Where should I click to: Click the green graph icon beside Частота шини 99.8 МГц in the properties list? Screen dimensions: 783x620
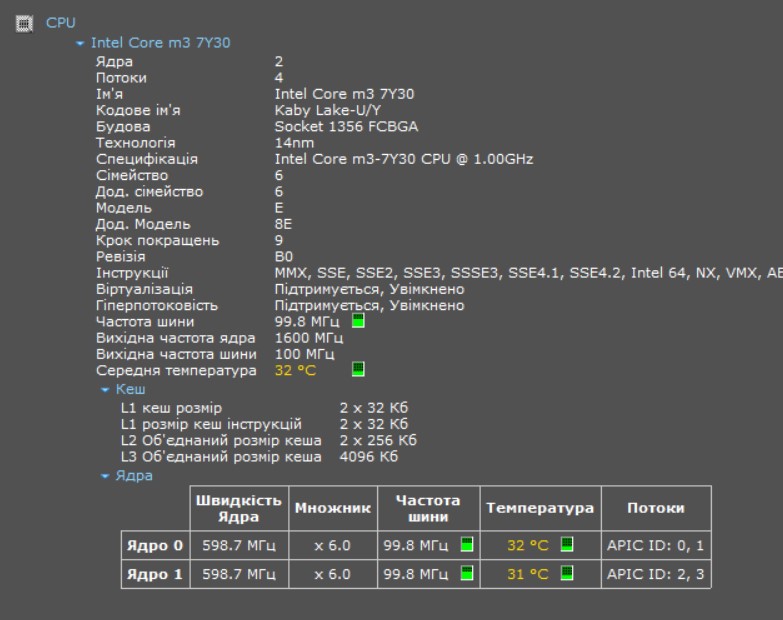358,321
